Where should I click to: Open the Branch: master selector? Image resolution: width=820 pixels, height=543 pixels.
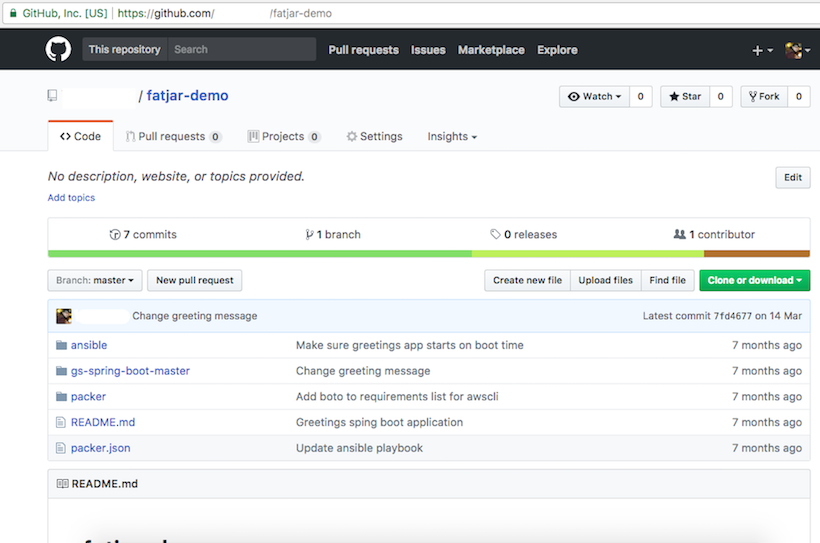click(95, 280)
